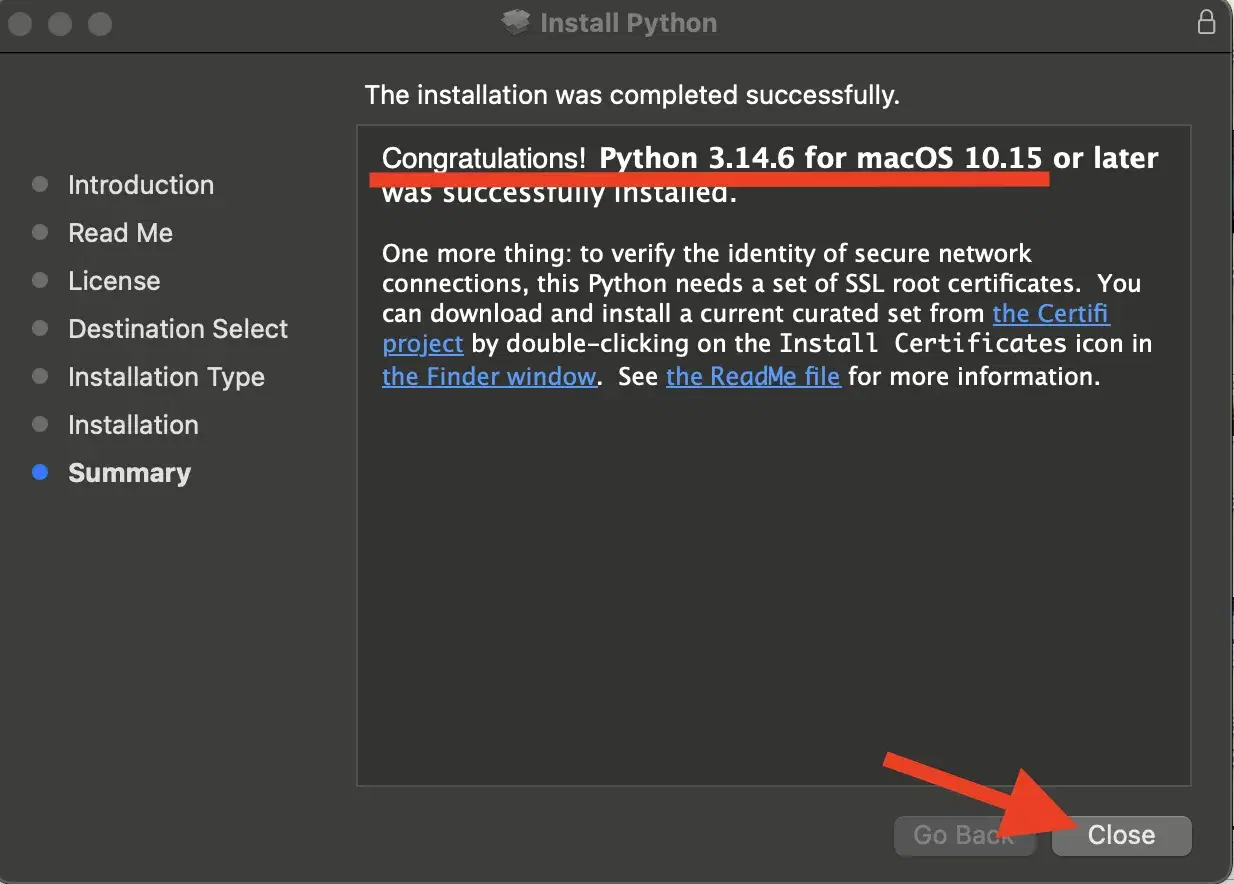Open the Finder window link
The width and height of the screenshot is (1234, 884).
pos(489,377)
